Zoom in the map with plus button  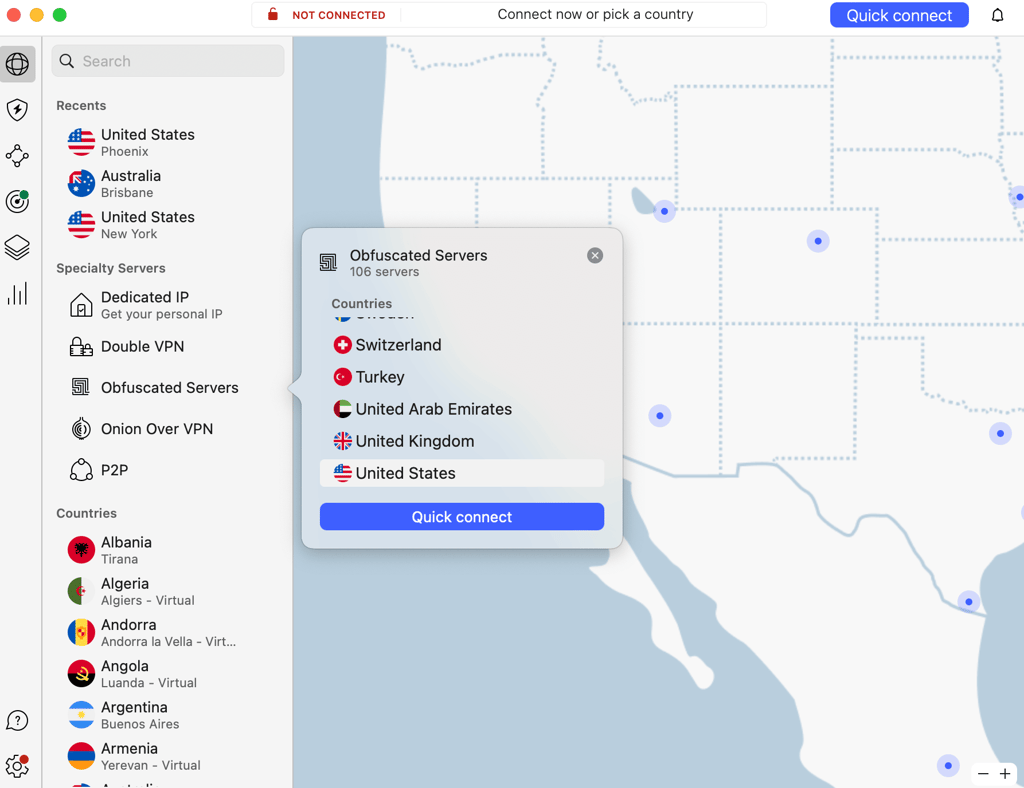tap(1005, 774)
